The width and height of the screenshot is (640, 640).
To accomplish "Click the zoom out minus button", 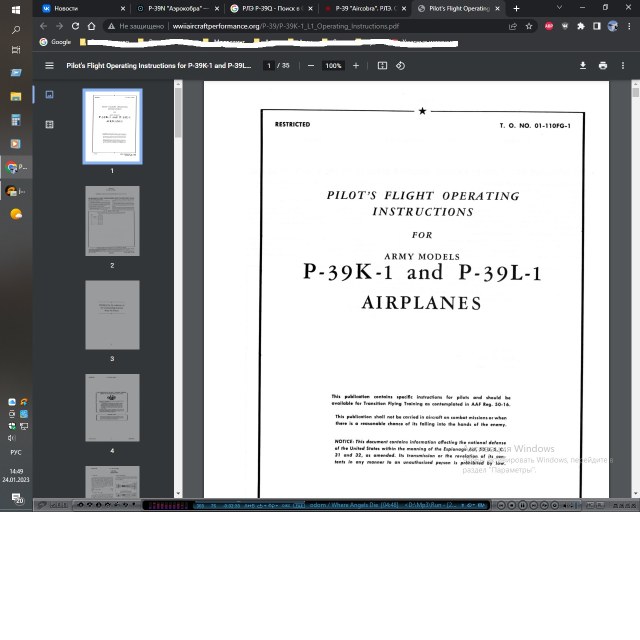I will point(311,66).
